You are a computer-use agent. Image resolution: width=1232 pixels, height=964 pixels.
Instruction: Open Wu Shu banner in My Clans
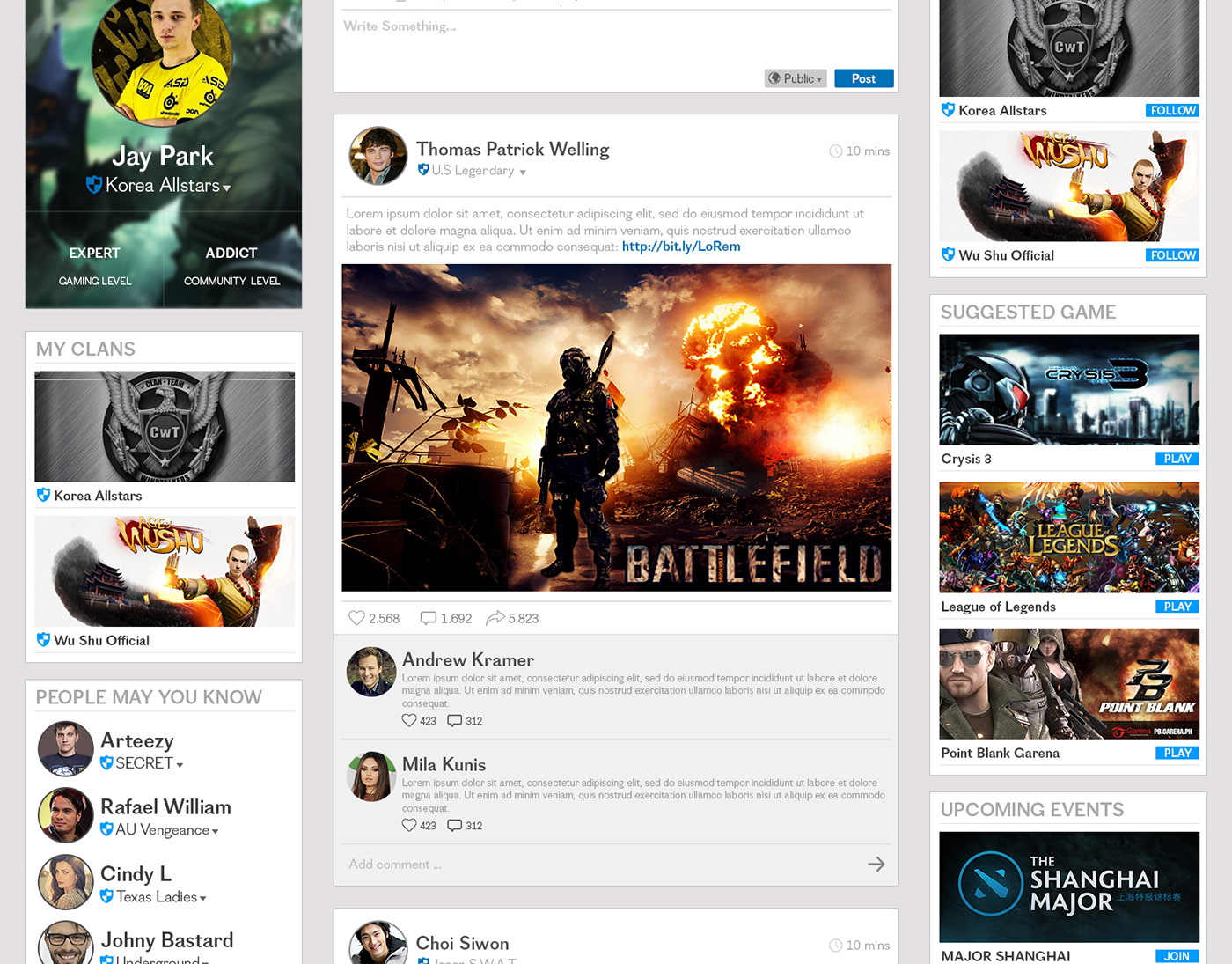(165, 571)
